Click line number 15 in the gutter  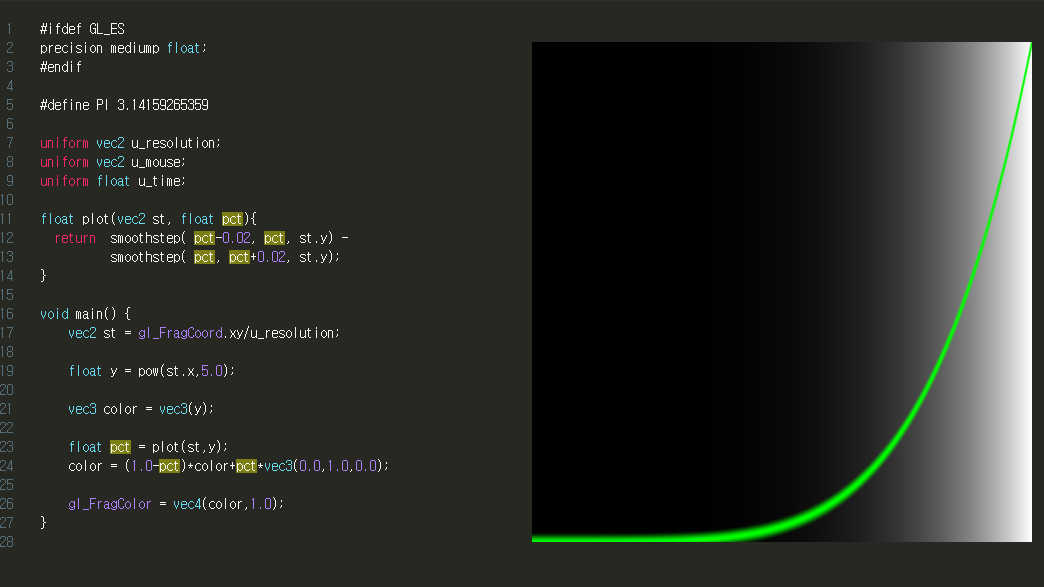click(x=7, y=295)
